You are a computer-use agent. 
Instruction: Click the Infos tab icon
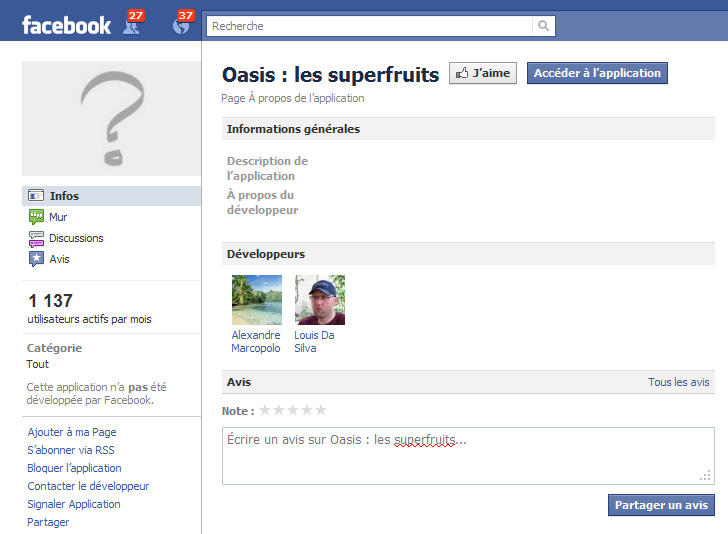(36, 195)
